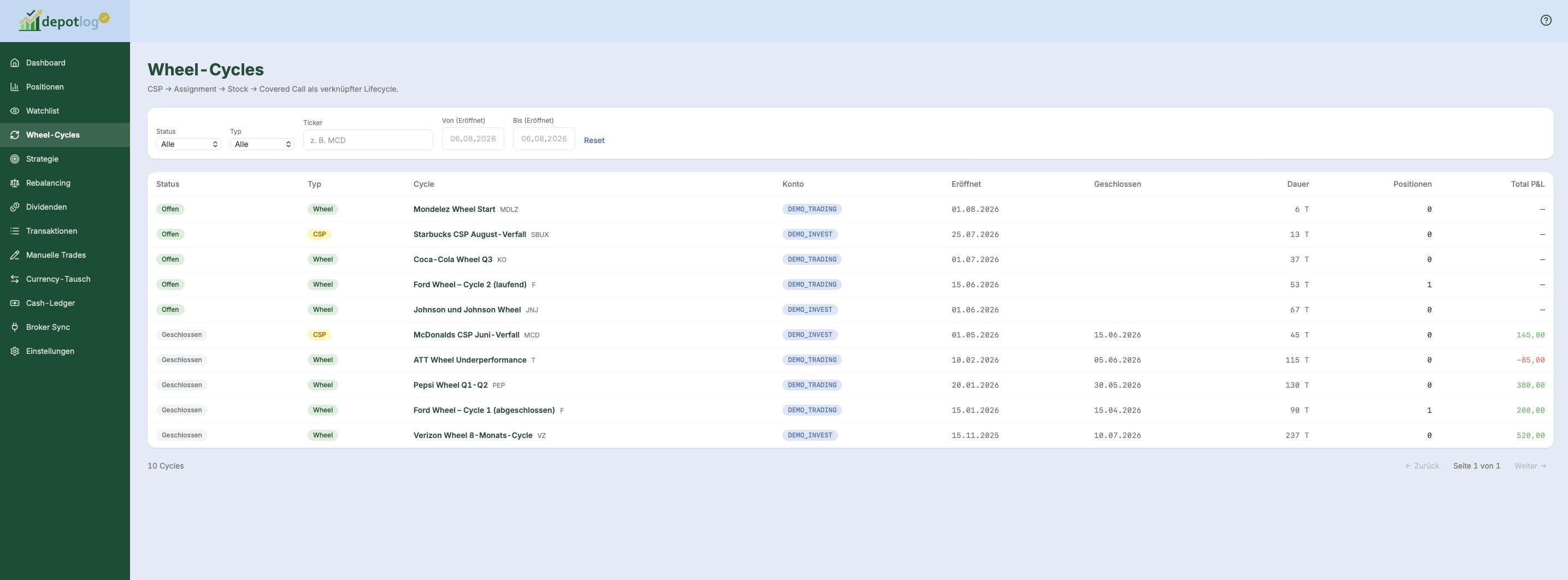Expand the Status filter dropdown
The height and width of the screenshot is (580, 1568).
click(188, 144)
